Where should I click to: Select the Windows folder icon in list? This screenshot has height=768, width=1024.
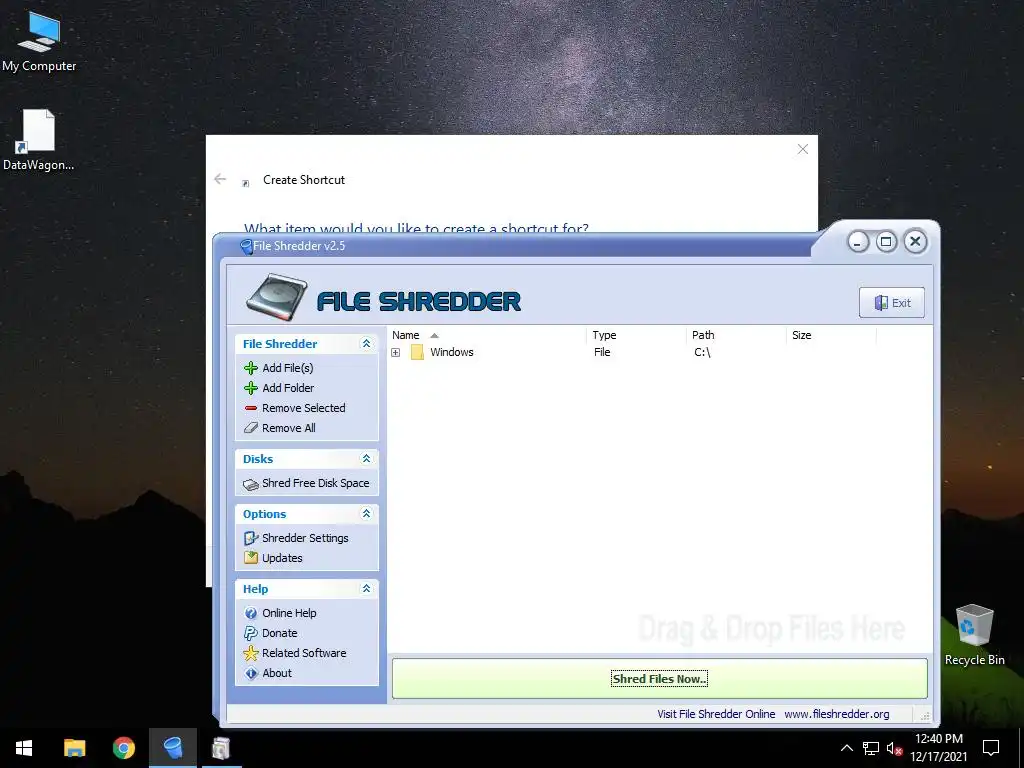point(417,353)
